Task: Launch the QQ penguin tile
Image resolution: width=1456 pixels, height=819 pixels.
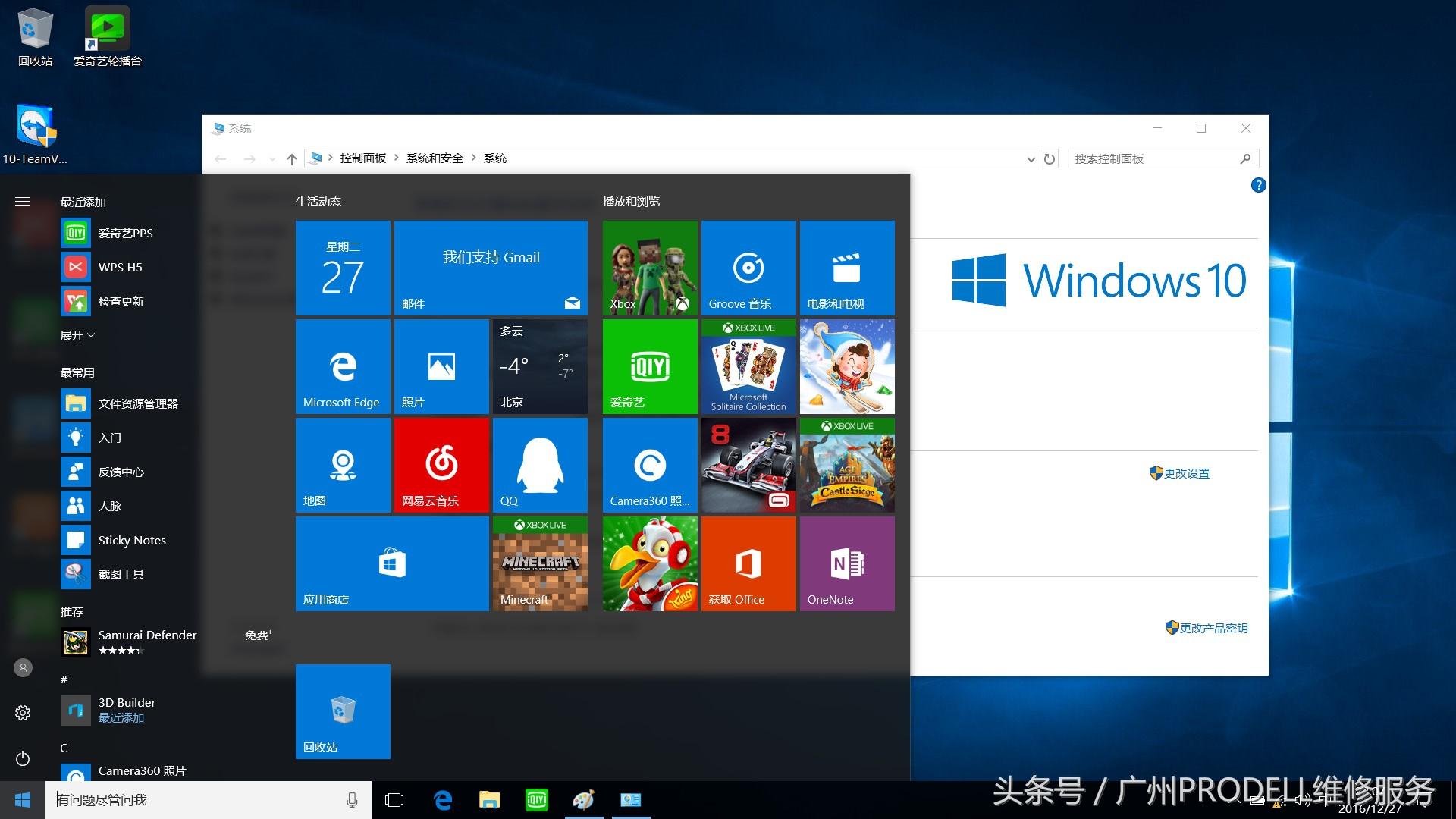Action: (540, 465)
